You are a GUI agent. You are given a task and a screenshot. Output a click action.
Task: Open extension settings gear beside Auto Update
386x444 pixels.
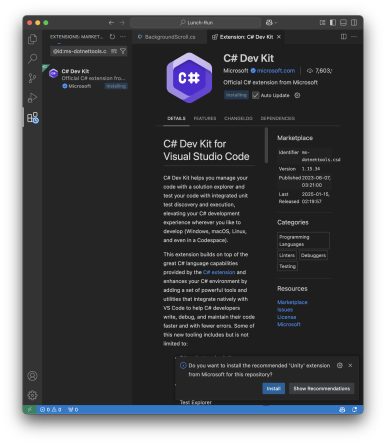[297, 95]
